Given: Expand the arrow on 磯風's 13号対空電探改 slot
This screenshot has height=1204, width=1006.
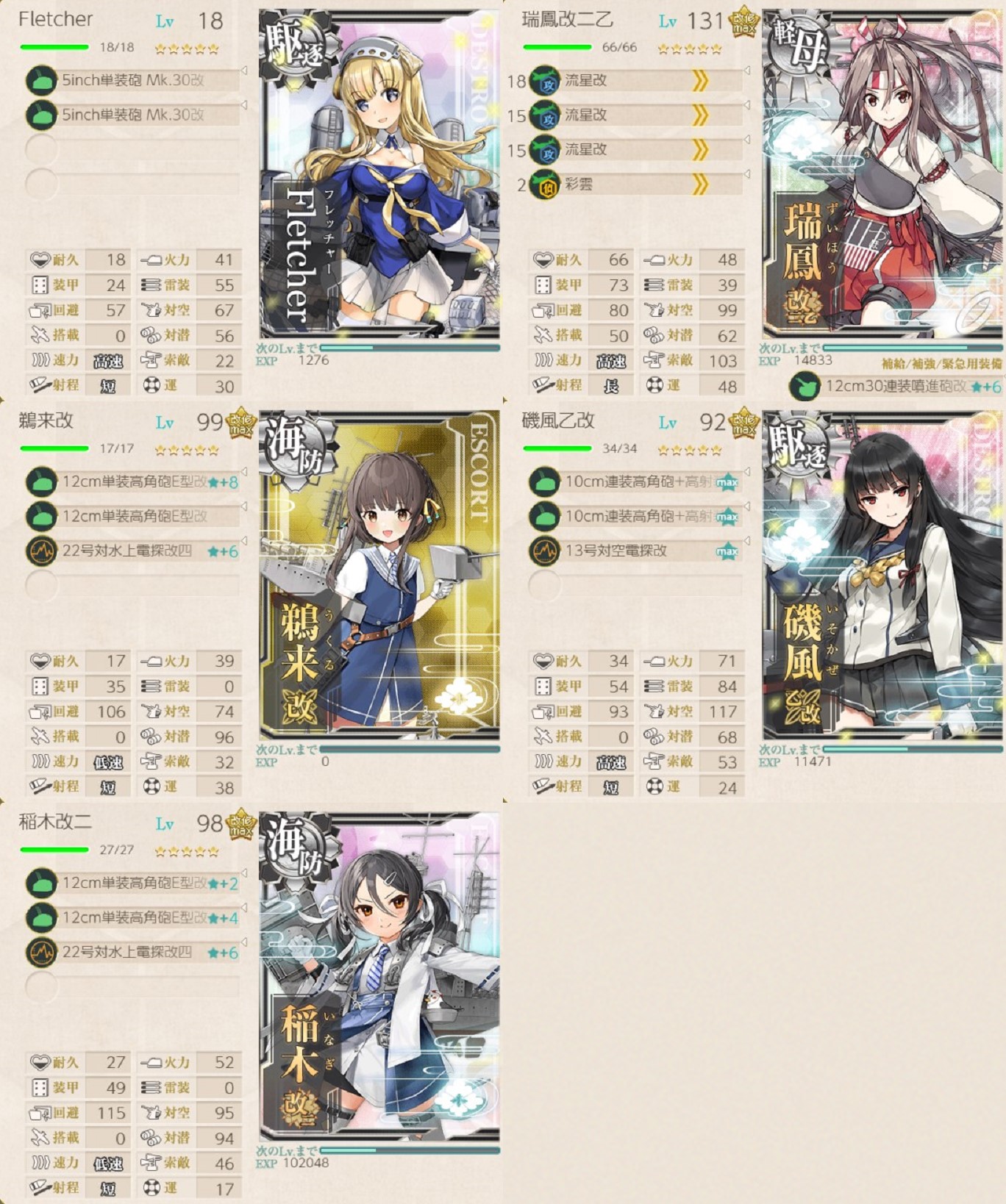Looking at the screenshot, I should [746, 541].
